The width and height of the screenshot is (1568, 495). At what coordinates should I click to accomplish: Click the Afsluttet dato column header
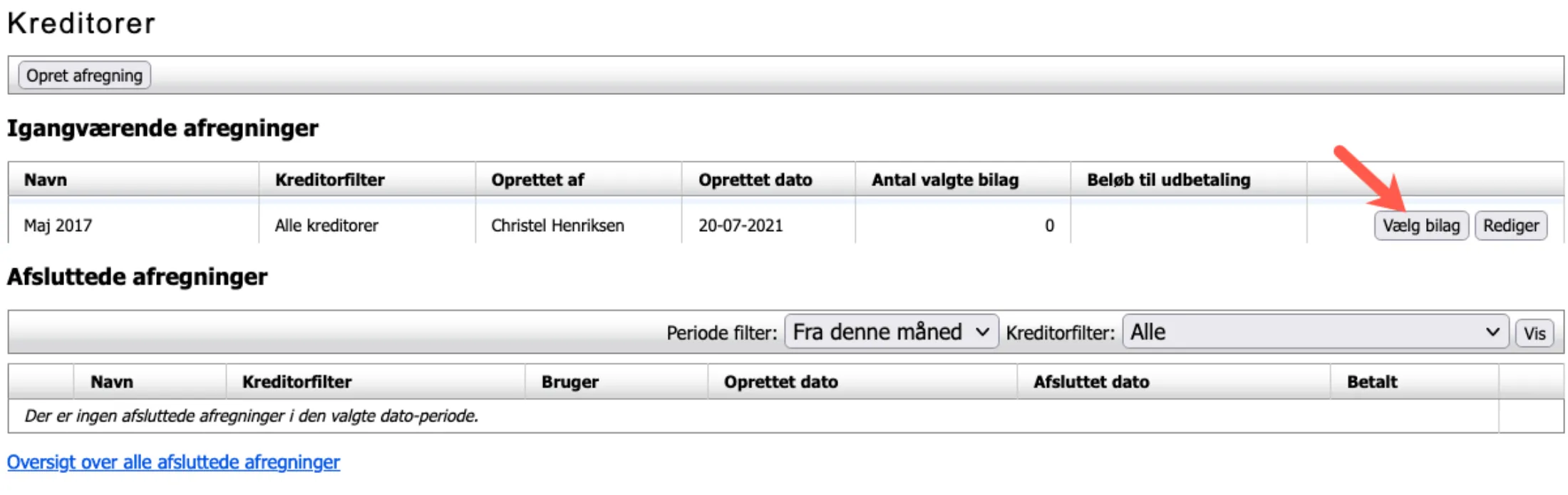[1091, 382]
